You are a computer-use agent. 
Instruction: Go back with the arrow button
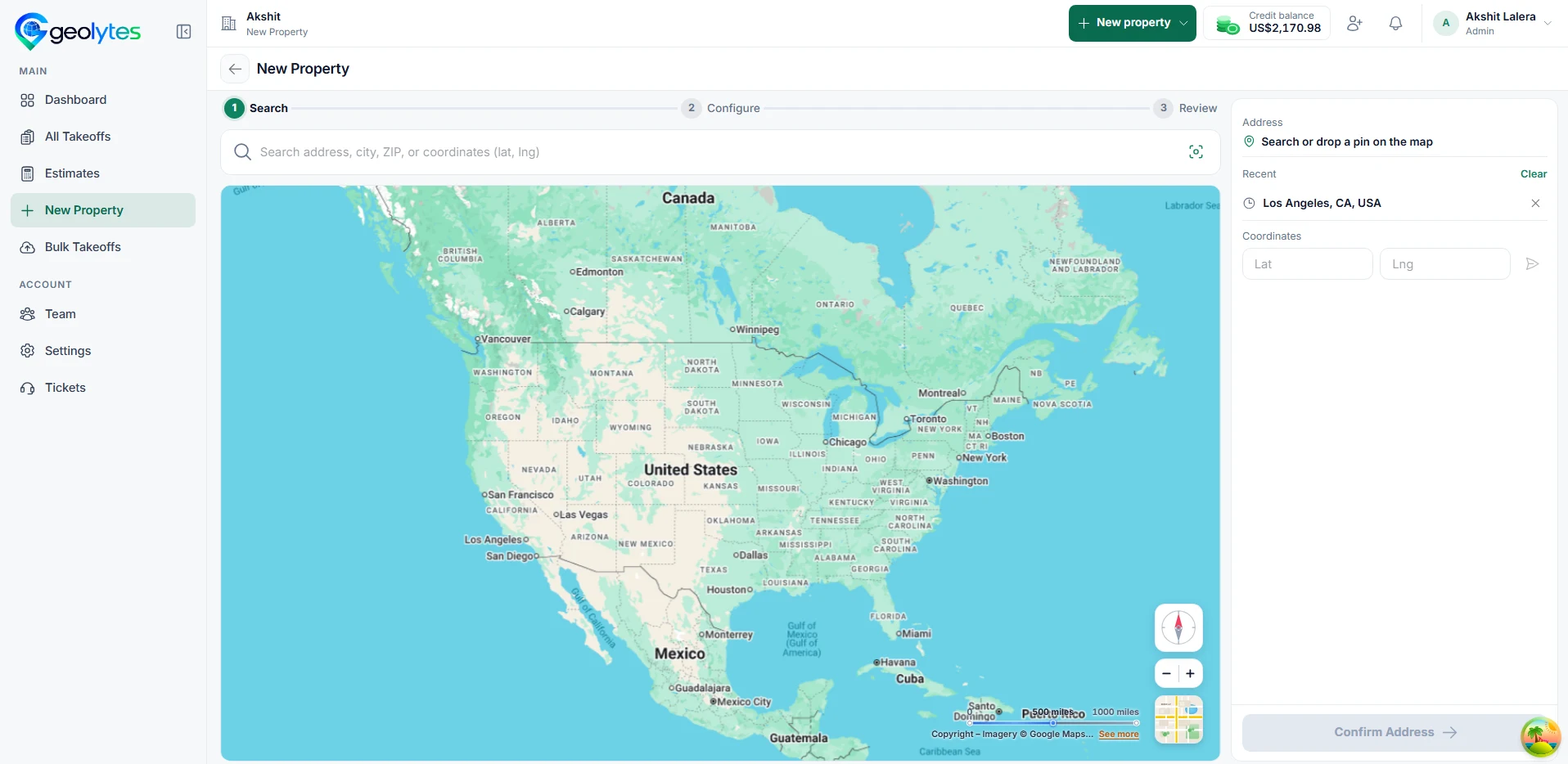coord(235,69)
